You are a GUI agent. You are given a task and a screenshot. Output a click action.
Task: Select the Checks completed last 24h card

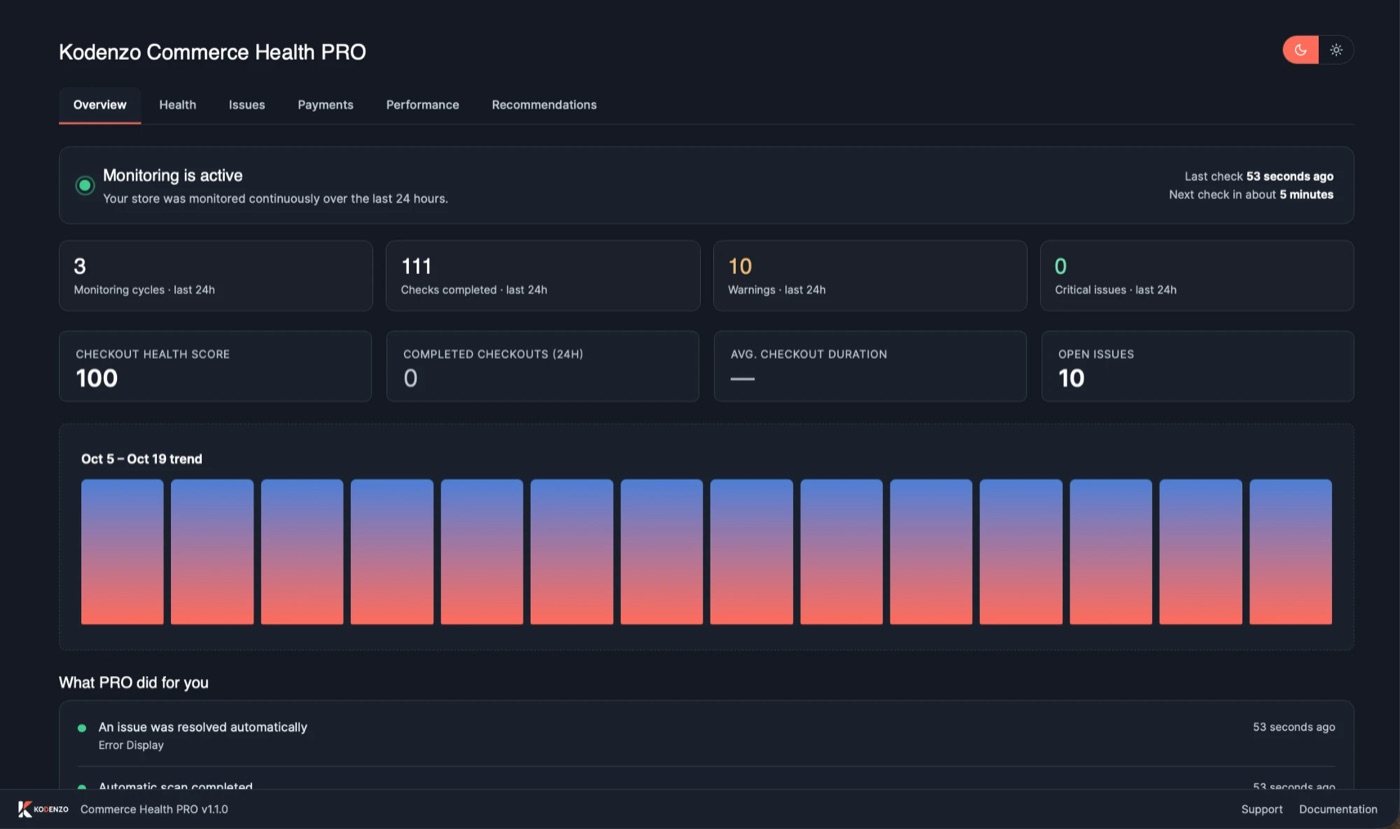[x=543, y=276]
